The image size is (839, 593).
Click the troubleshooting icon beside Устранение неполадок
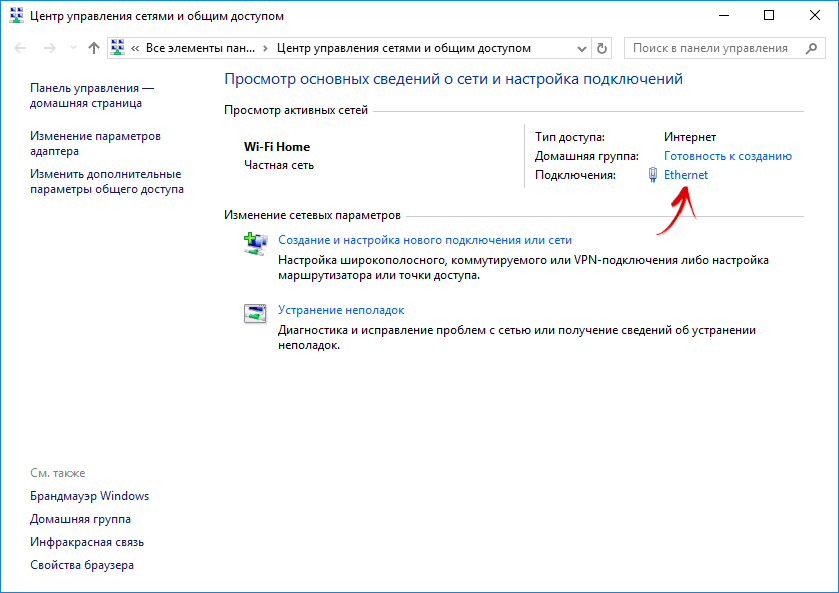(x=255, y=313)
